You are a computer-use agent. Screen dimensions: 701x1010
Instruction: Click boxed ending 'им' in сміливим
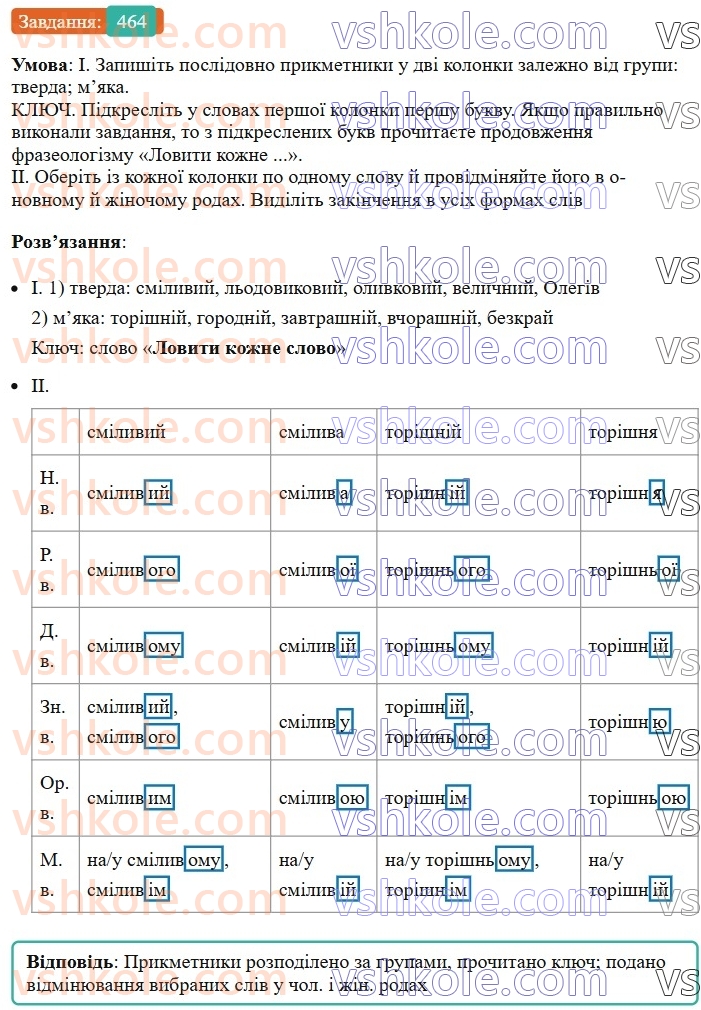[159, 798]
